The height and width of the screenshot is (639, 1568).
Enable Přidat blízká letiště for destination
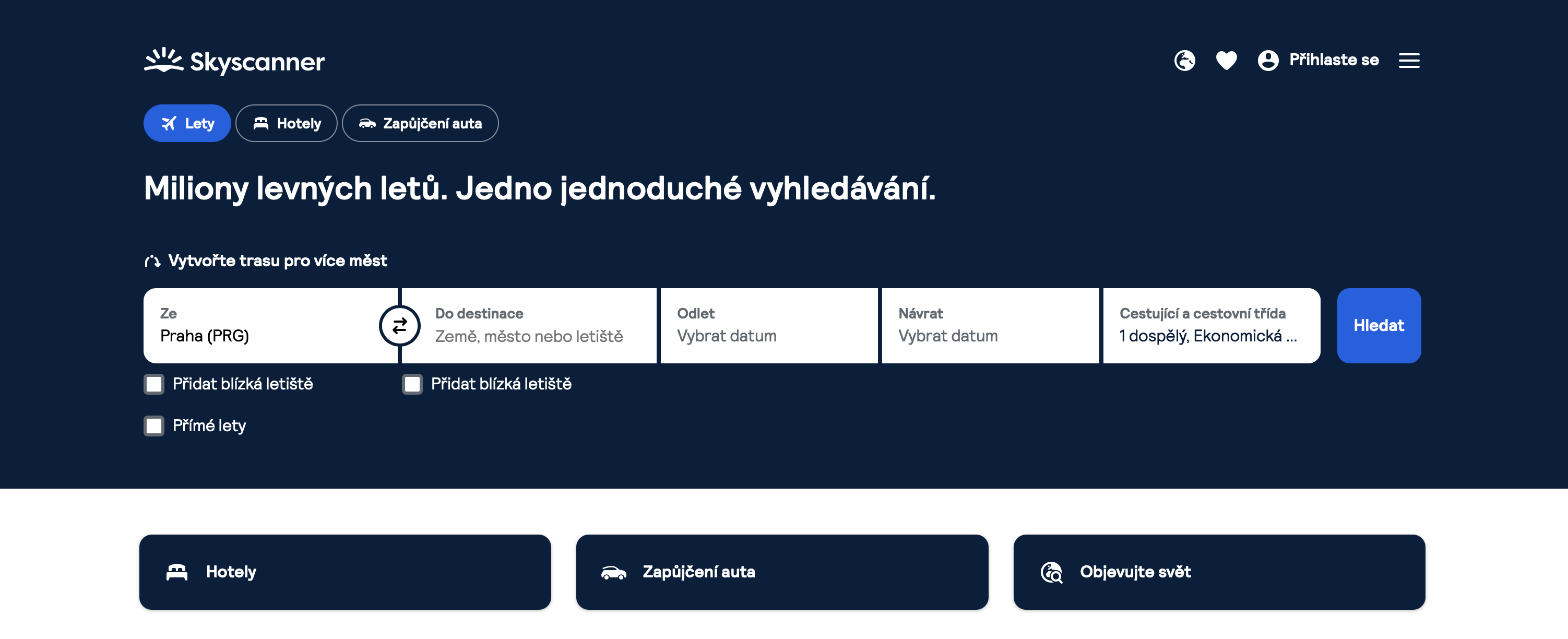pos(413,384)
